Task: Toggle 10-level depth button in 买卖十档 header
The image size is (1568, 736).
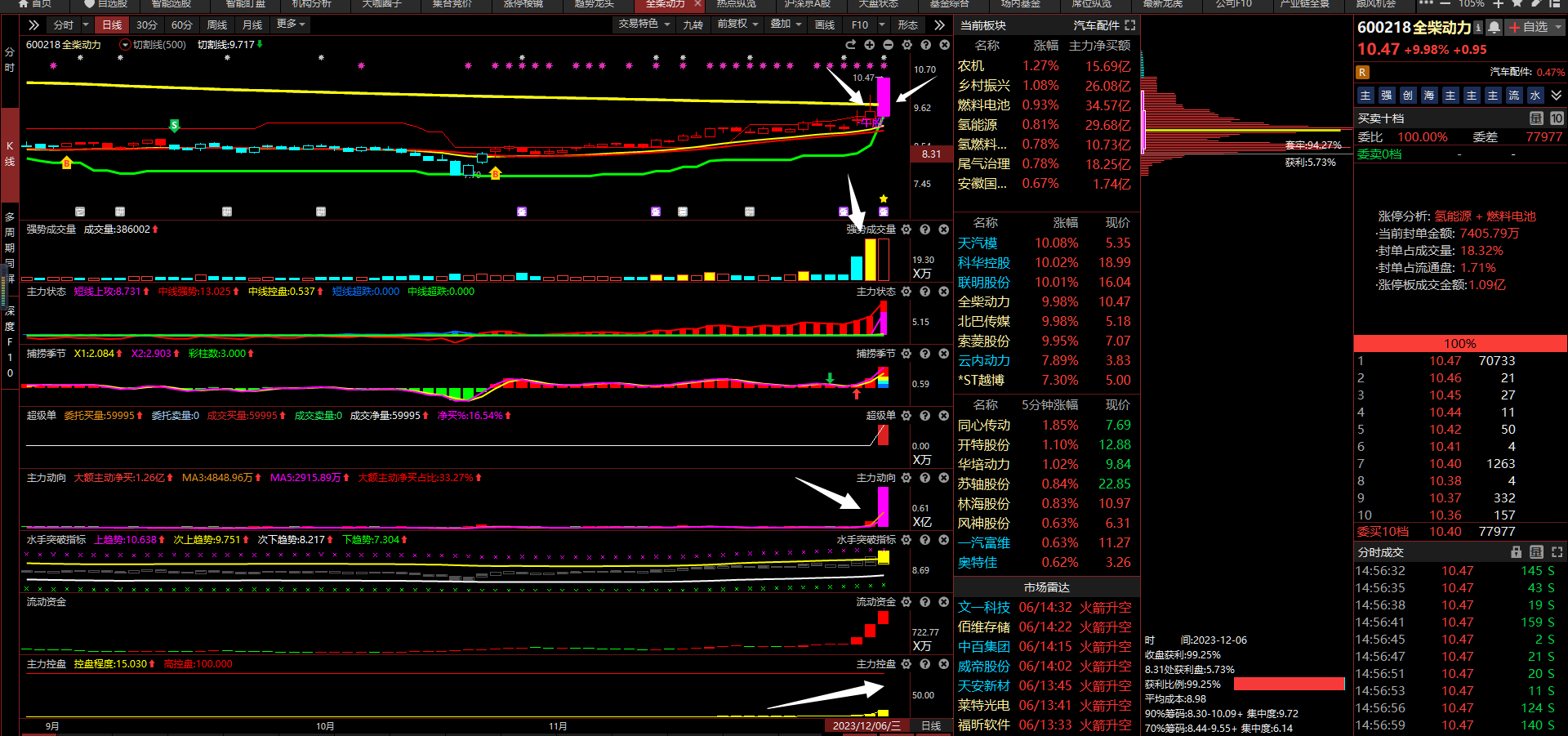Action: (x=1557, y=118)
